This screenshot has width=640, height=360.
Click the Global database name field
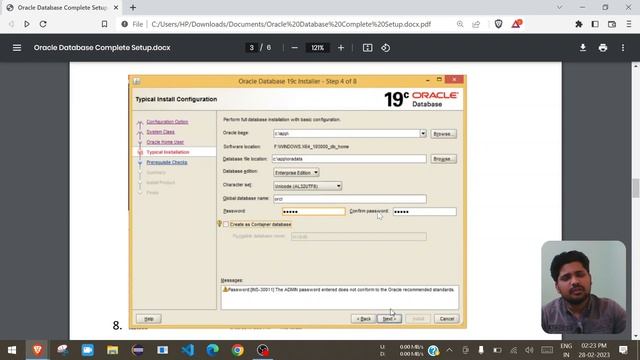point(350,199)
